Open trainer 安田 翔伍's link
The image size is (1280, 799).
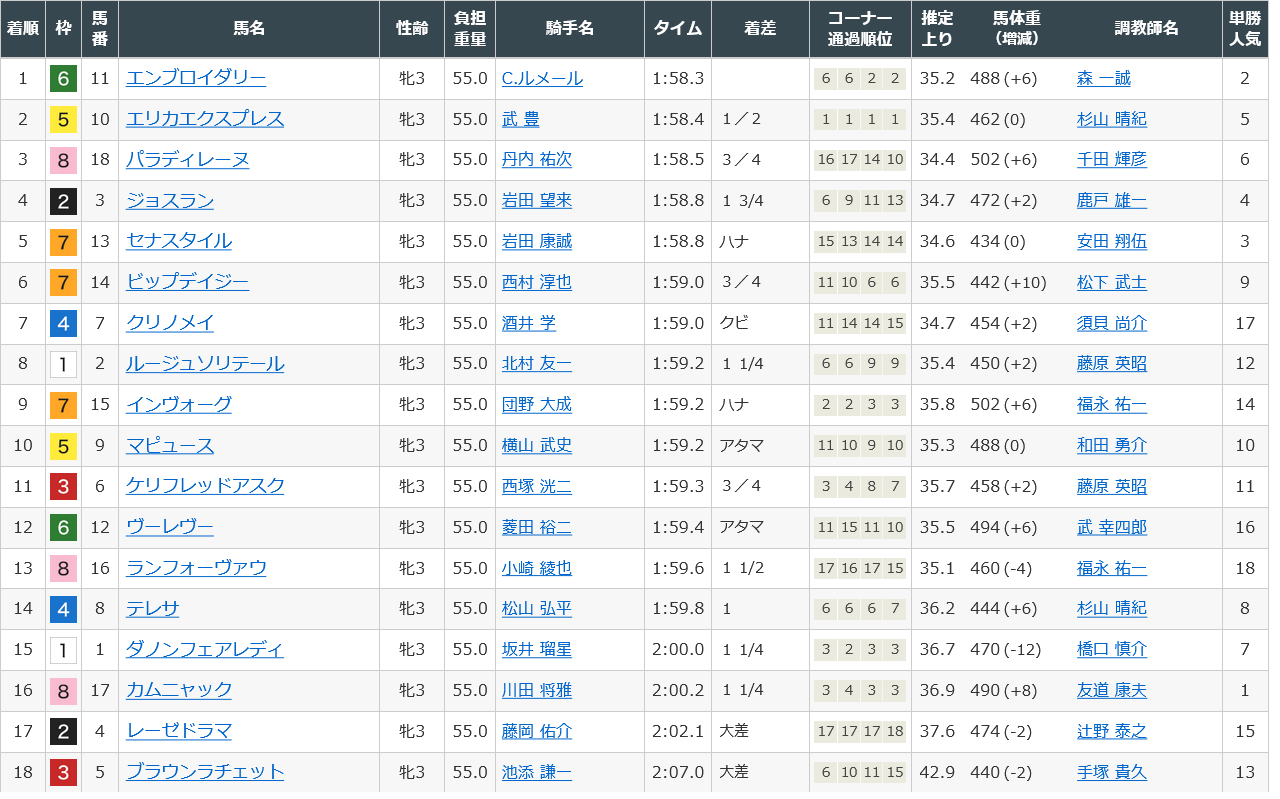pos(1111,241)
